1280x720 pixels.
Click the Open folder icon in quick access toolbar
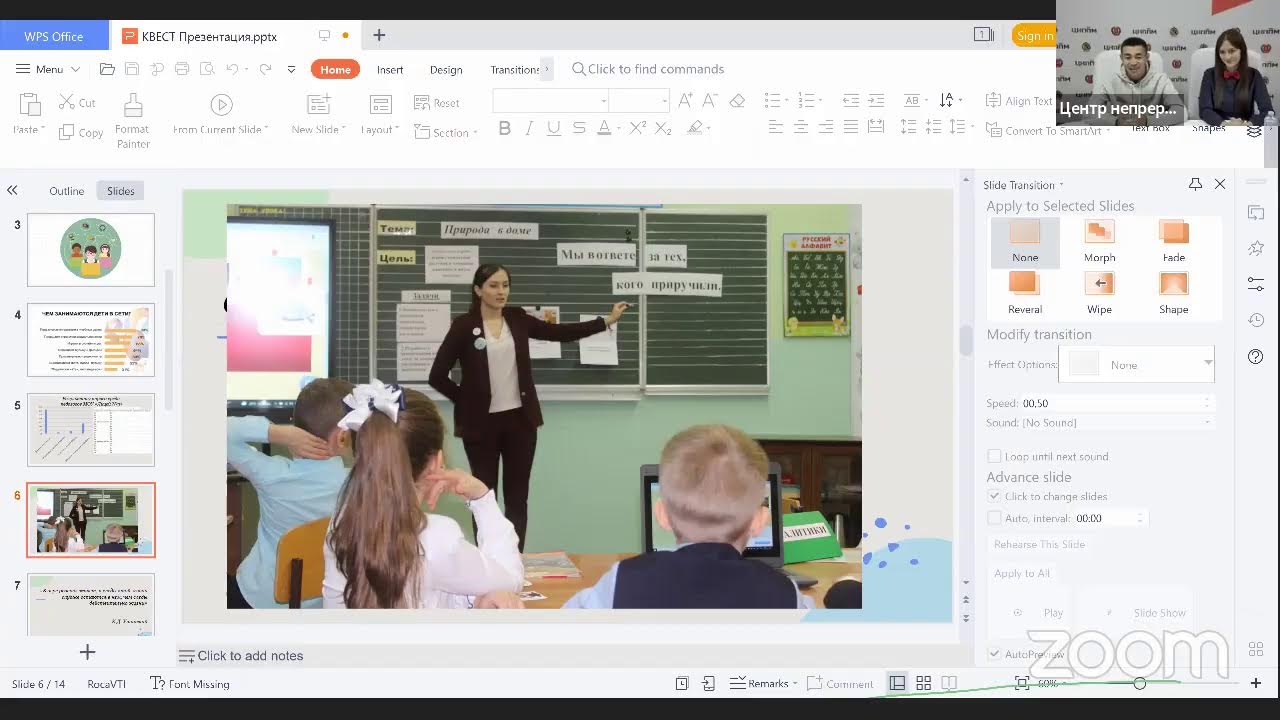(x=107, y=69)
